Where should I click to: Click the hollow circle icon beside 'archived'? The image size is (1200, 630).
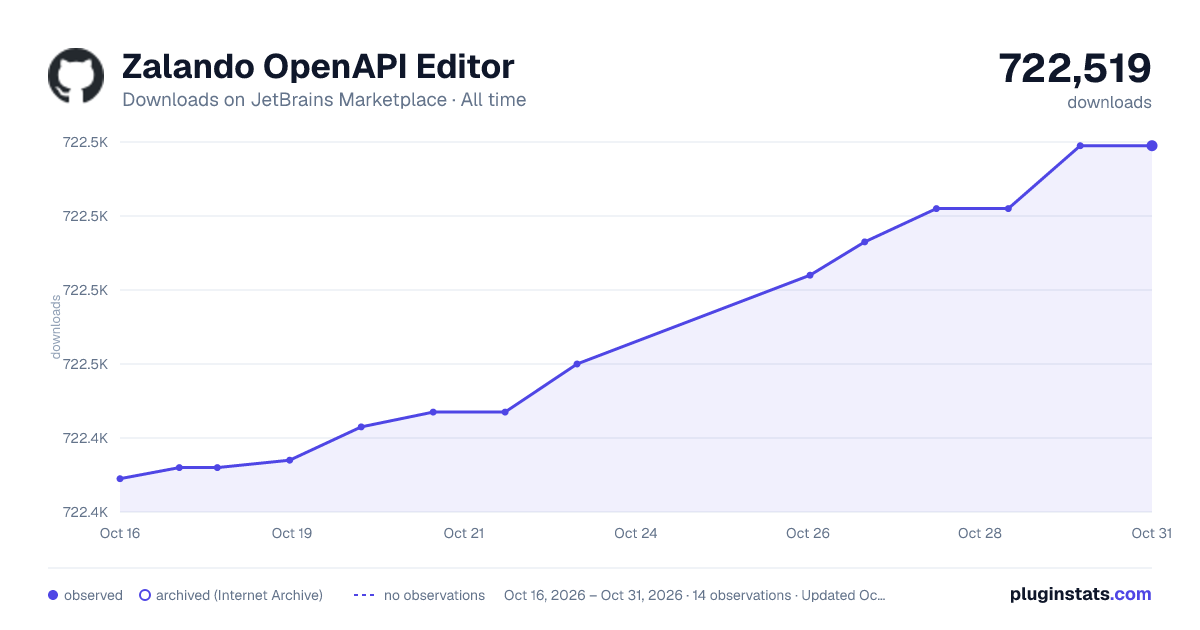pyautogui.click(x=144, y=595)
